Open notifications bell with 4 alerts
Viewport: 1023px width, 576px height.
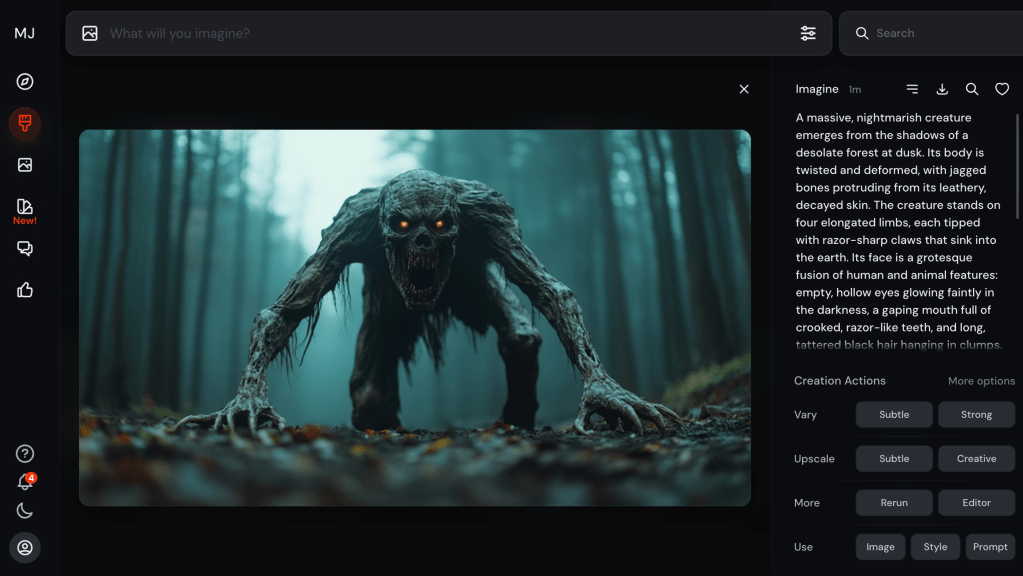click(25, 482)
